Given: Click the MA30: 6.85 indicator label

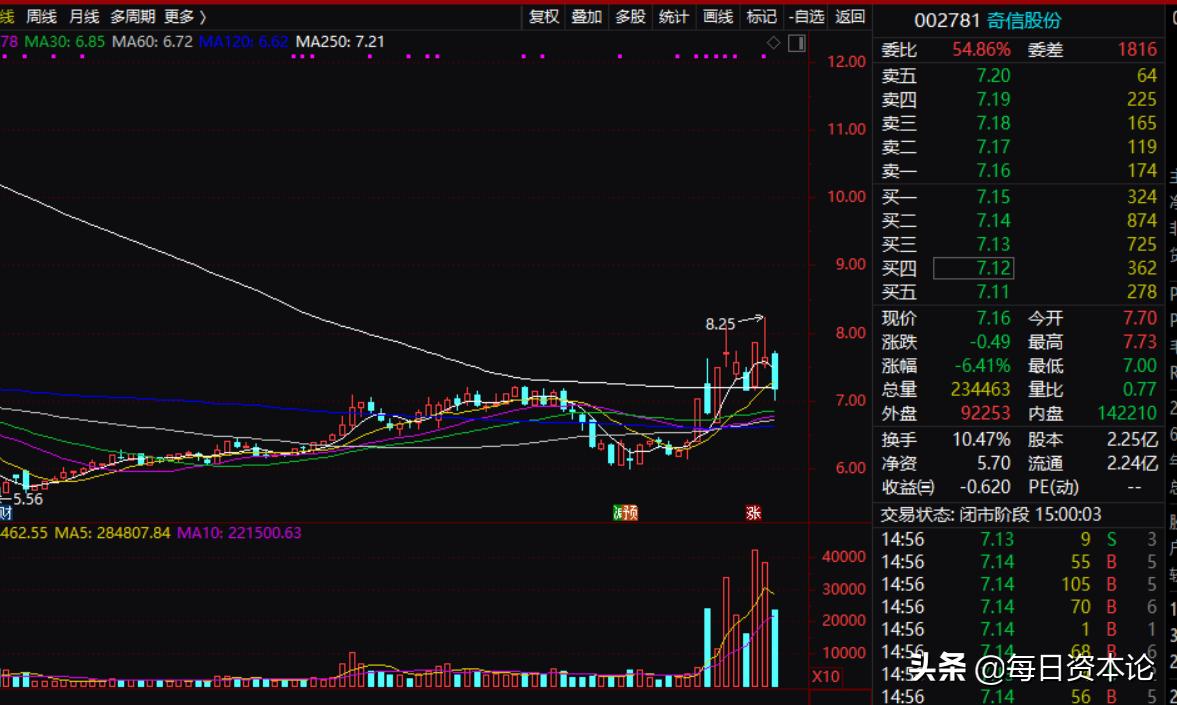Looking at the screenshot, I should point(65,42).
